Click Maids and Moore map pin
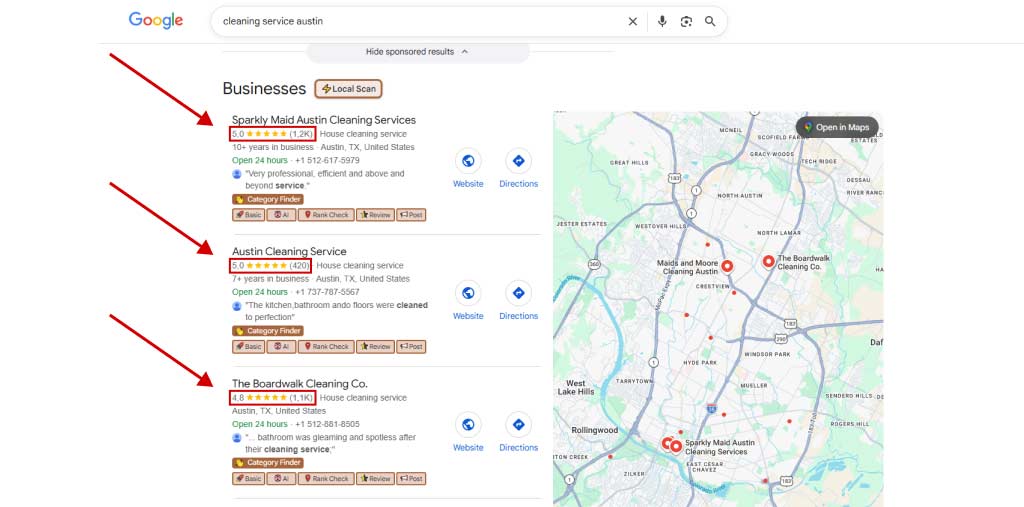Viewport: 1024px width, 507px height. 728,265
